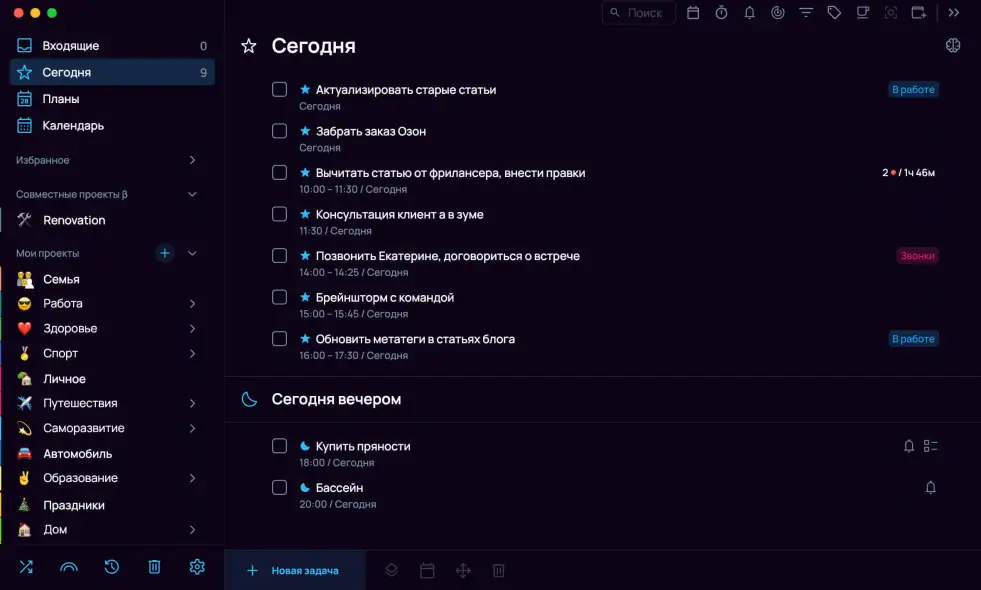Viewport: 981px width, 590px height.
Task: Click the brain icon near Сегодня header
Action: click(953, 46)
